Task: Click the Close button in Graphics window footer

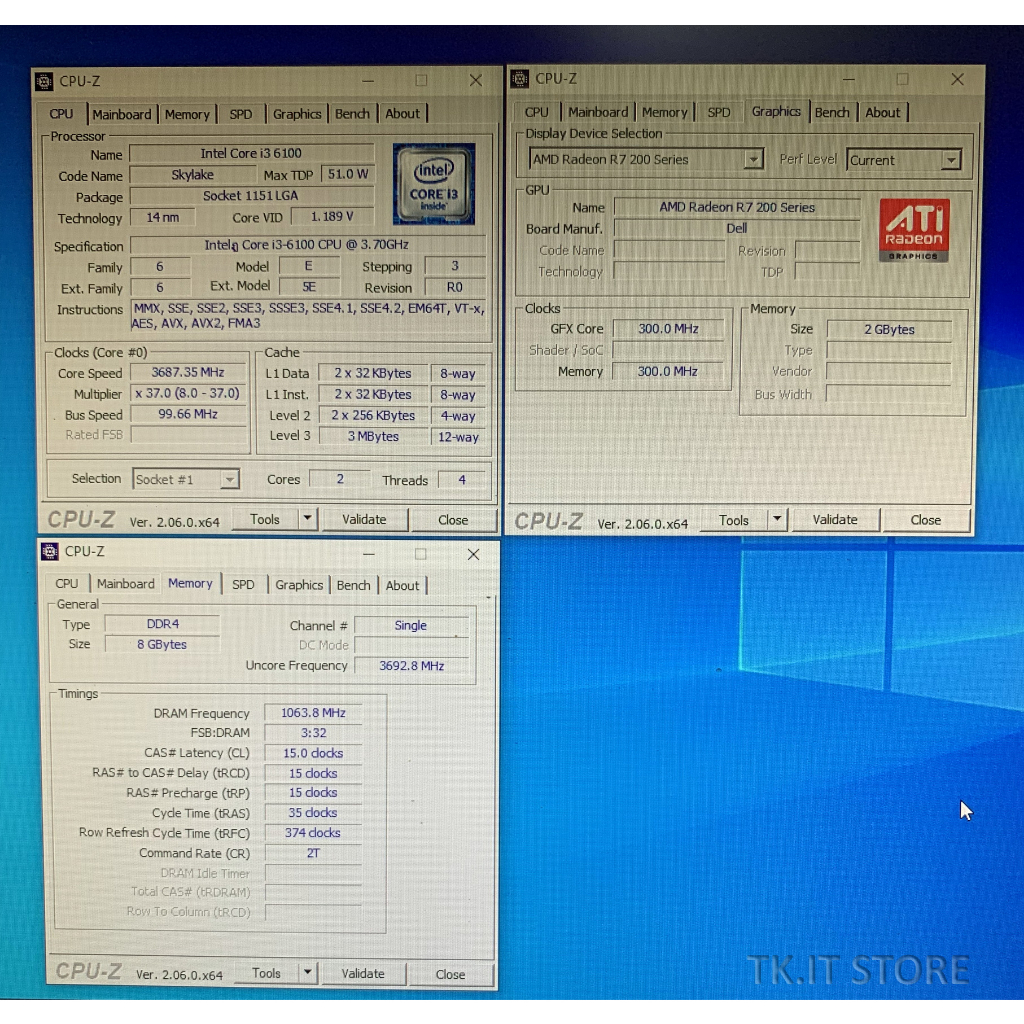Action: tap(925, 520)
